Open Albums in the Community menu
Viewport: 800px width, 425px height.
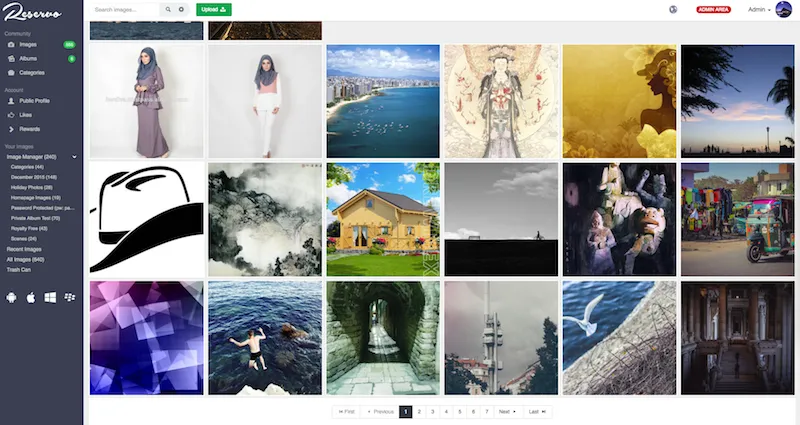click(x=28, y=59)
